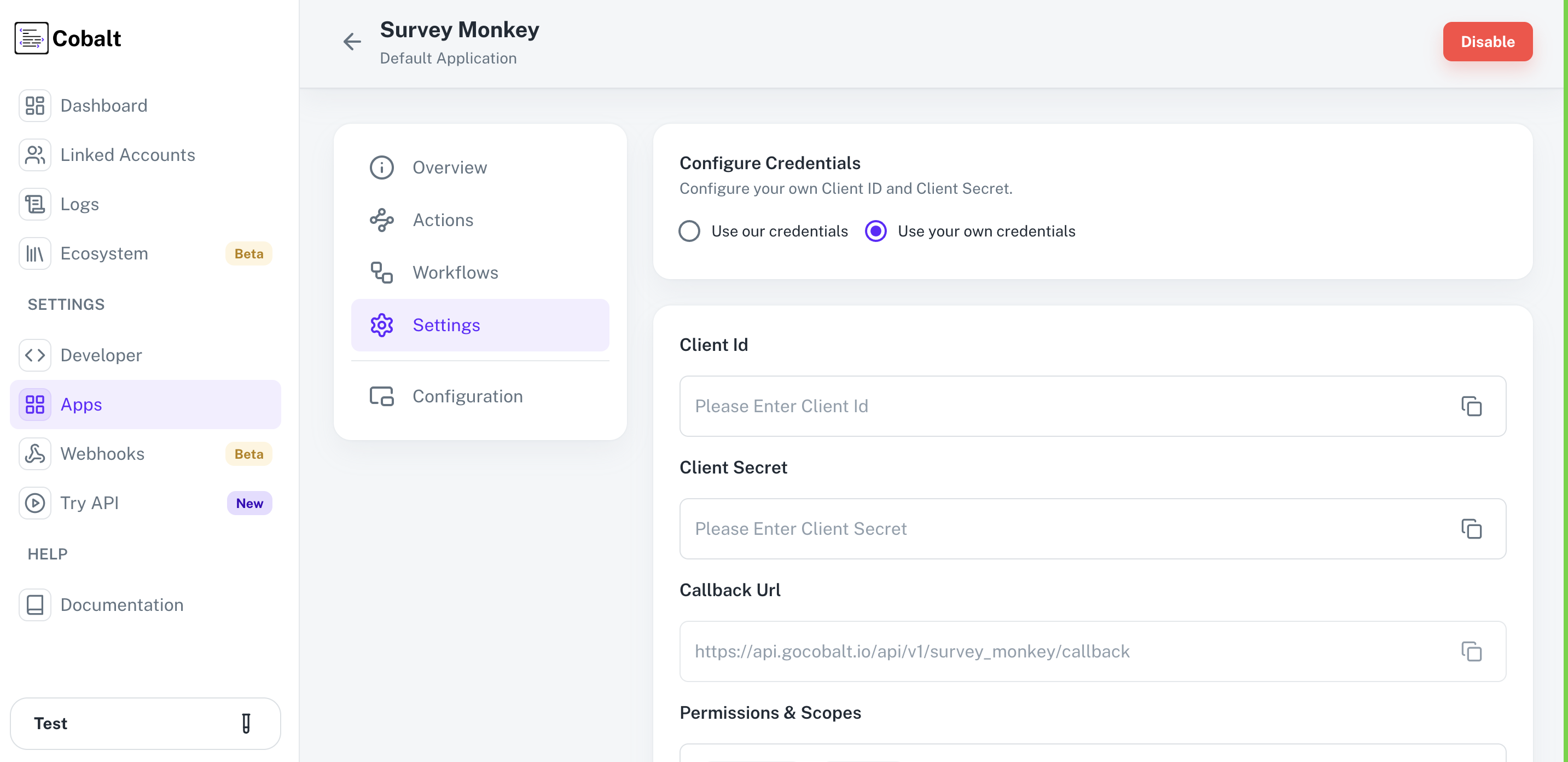This screenshot has width=1568, height=762.
Task: Disable the Survey Monkey application
Action: point(1488,42)
